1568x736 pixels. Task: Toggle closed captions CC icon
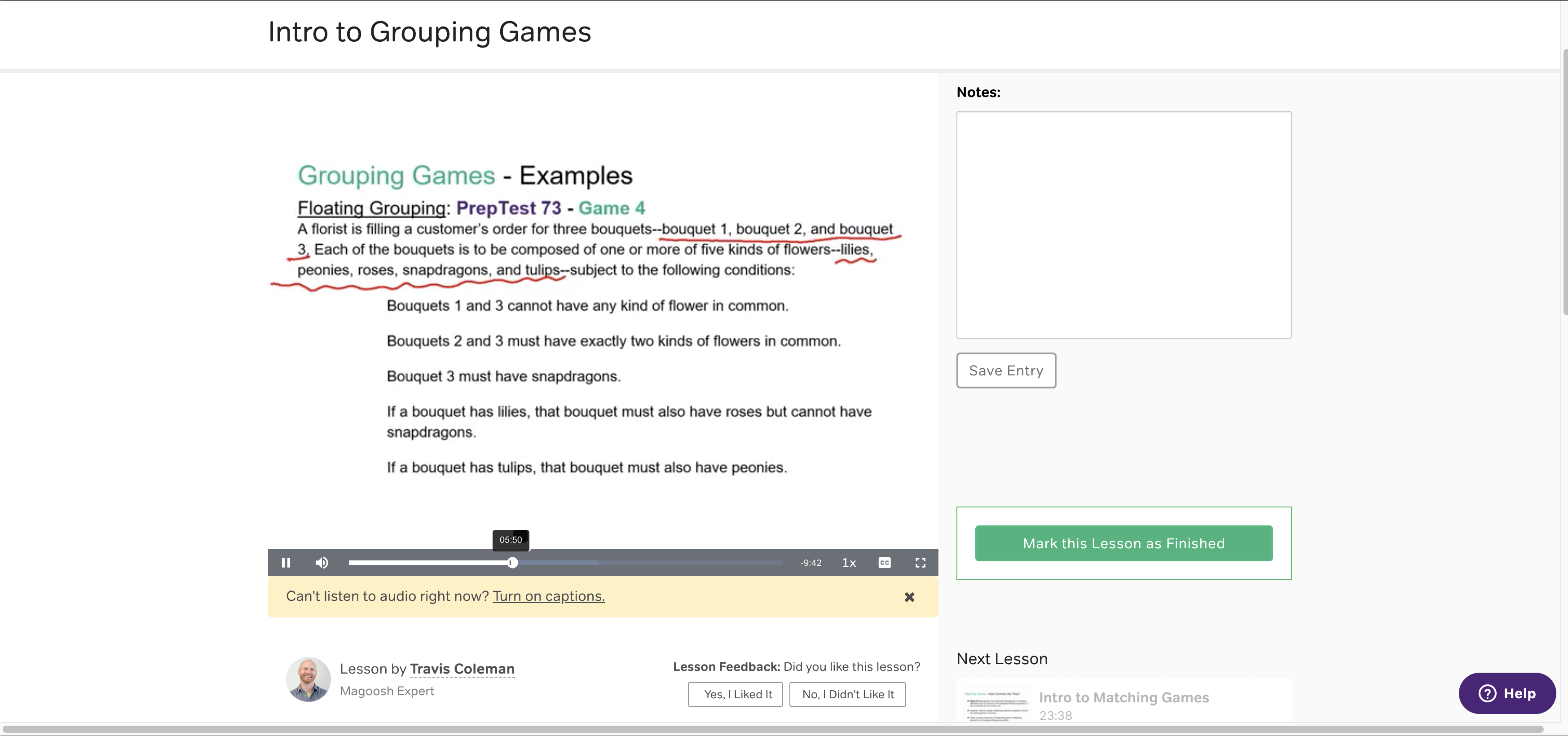click(x=885, y=563)
